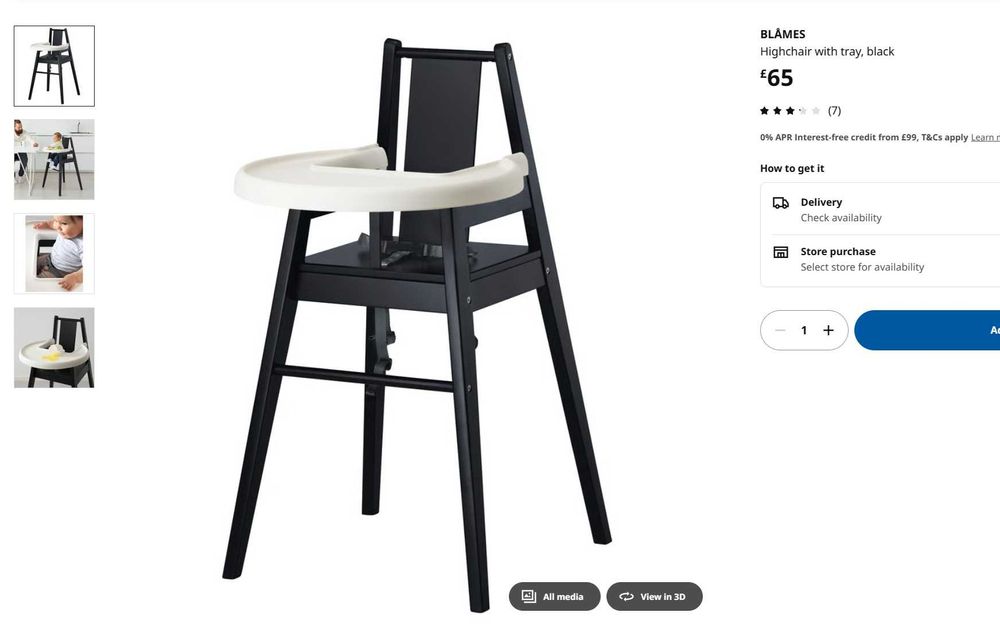Open the All media button
1000x637 pixels.
(554, 596)
